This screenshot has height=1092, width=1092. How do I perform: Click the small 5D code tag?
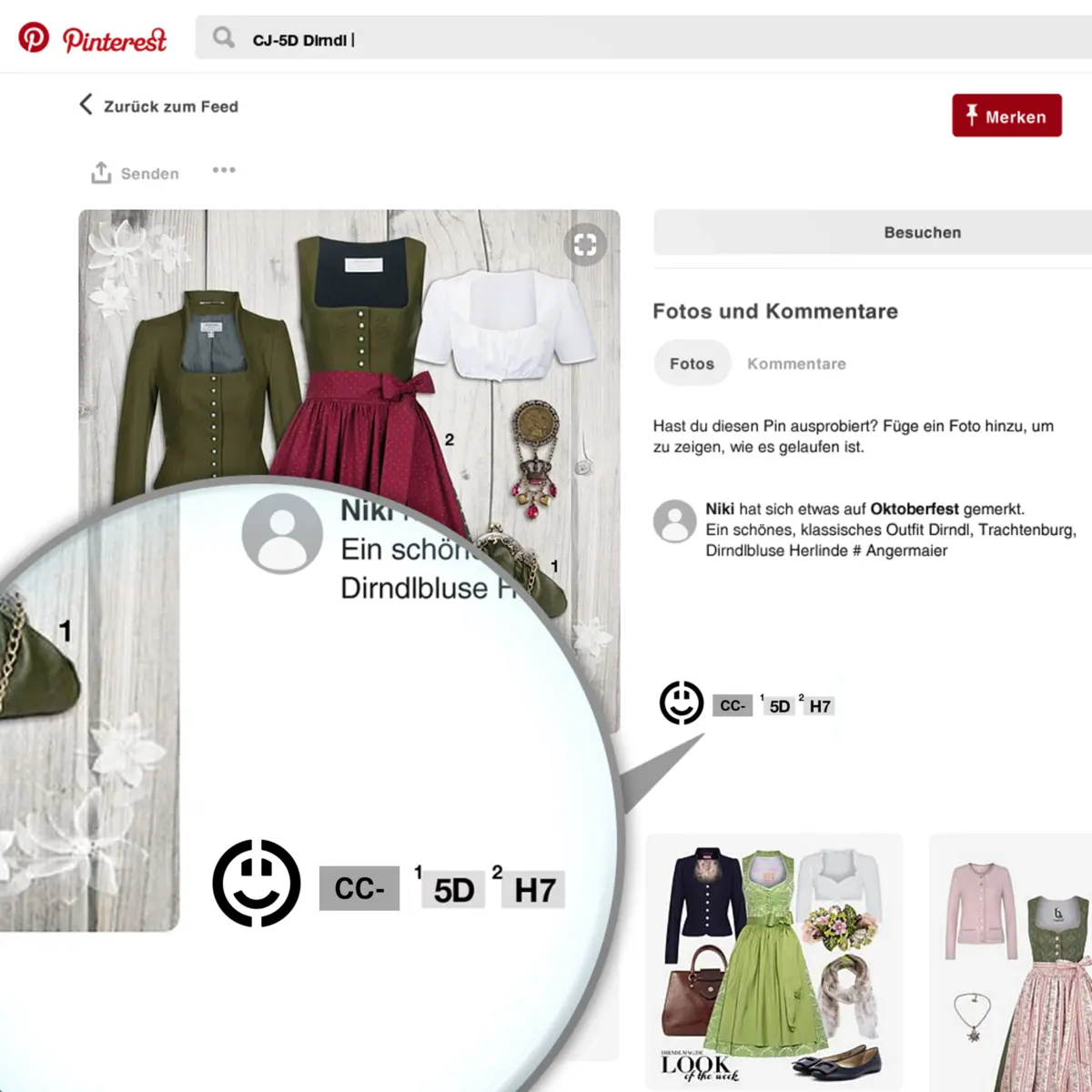click(x=780, y=706)
